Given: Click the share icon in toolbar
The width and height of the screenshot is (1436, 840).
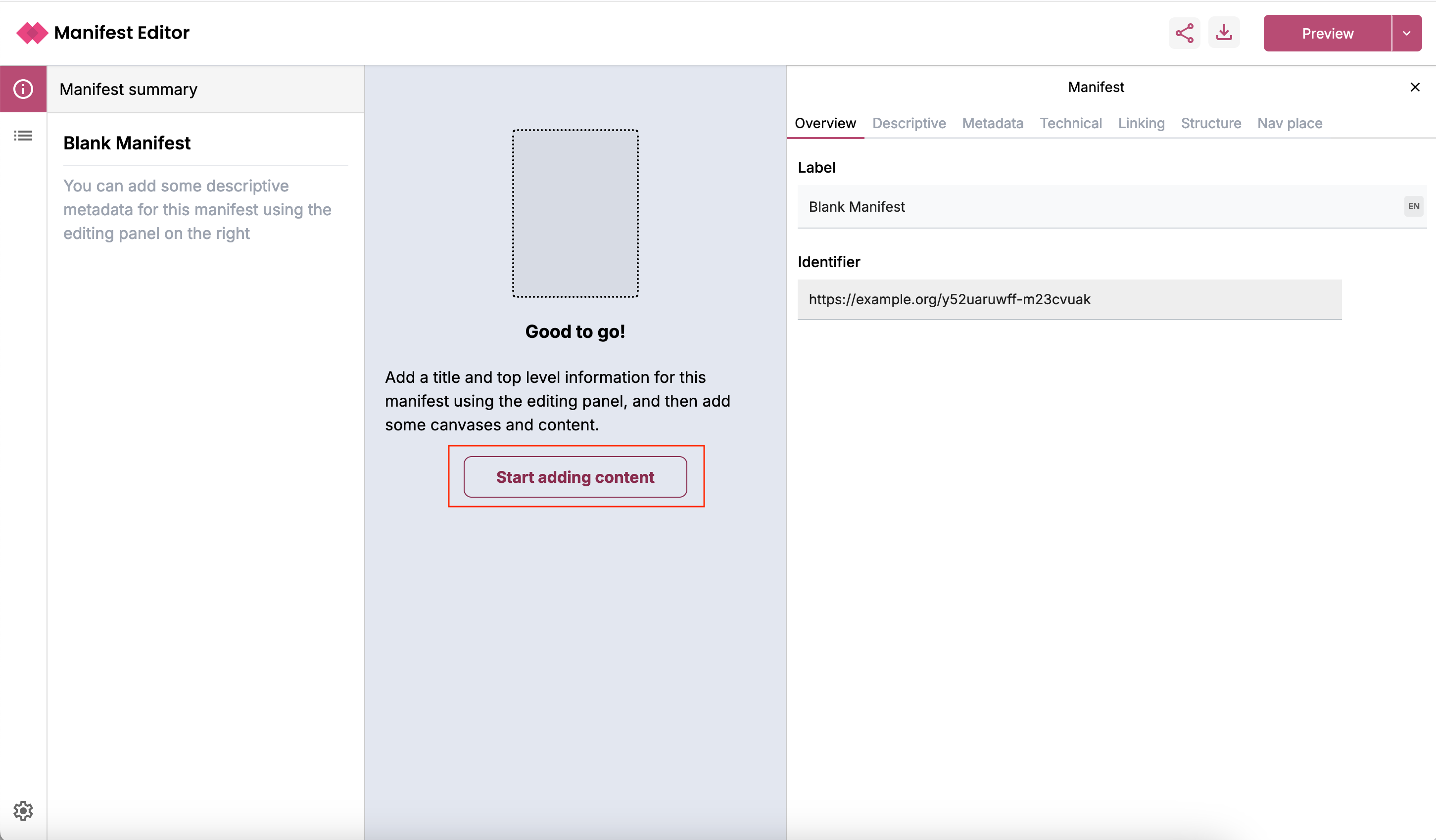Looking at the screenshot, I should point(1185,33).
